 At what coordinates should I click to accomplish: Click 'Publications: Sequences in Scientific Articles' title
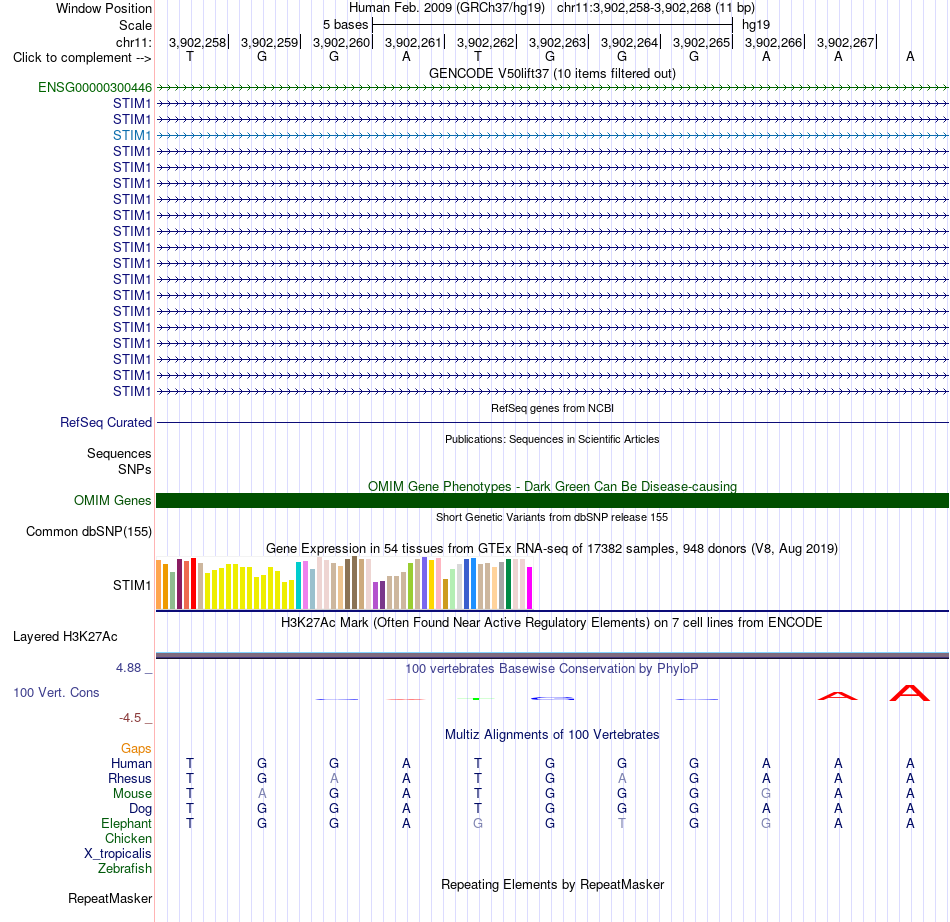pos(552,439)
